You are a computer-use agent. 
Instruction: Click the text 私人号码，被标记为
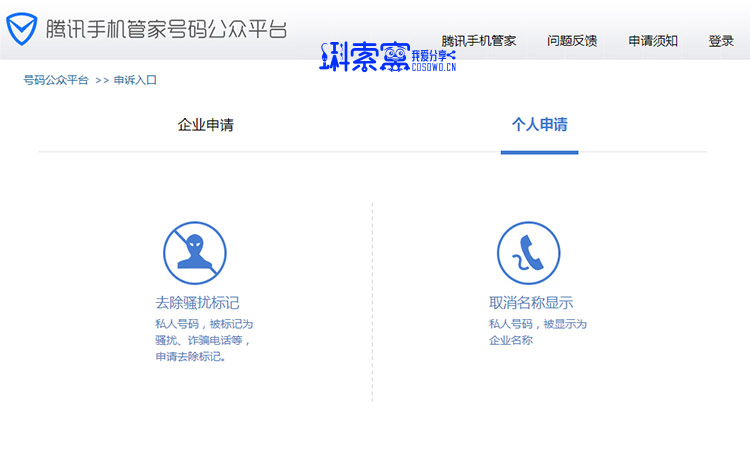[204, 324]
